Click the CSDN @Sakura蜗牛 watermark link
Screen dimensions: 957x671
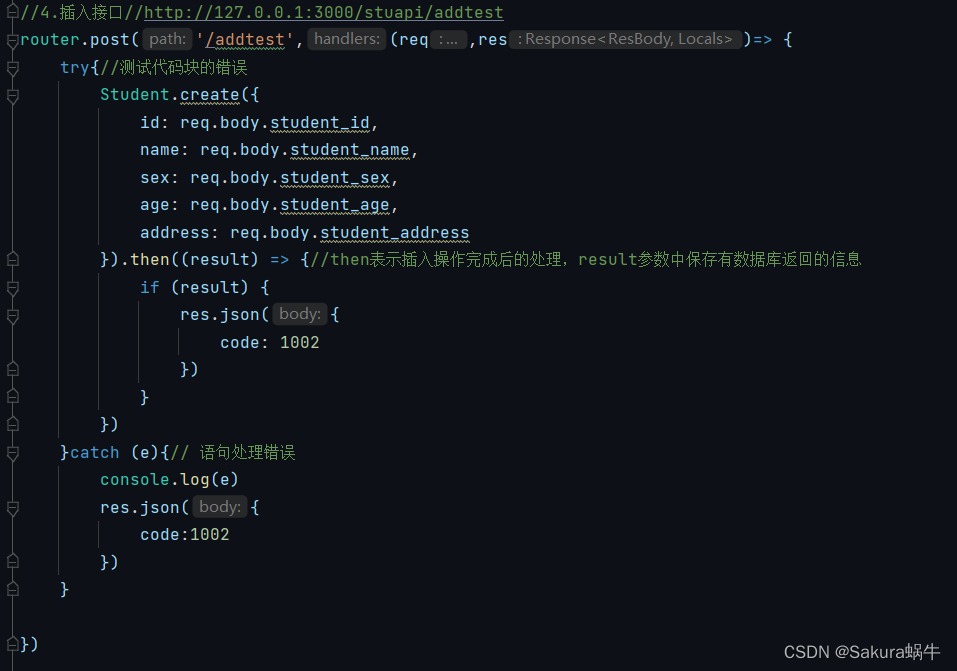click(863, 651)
